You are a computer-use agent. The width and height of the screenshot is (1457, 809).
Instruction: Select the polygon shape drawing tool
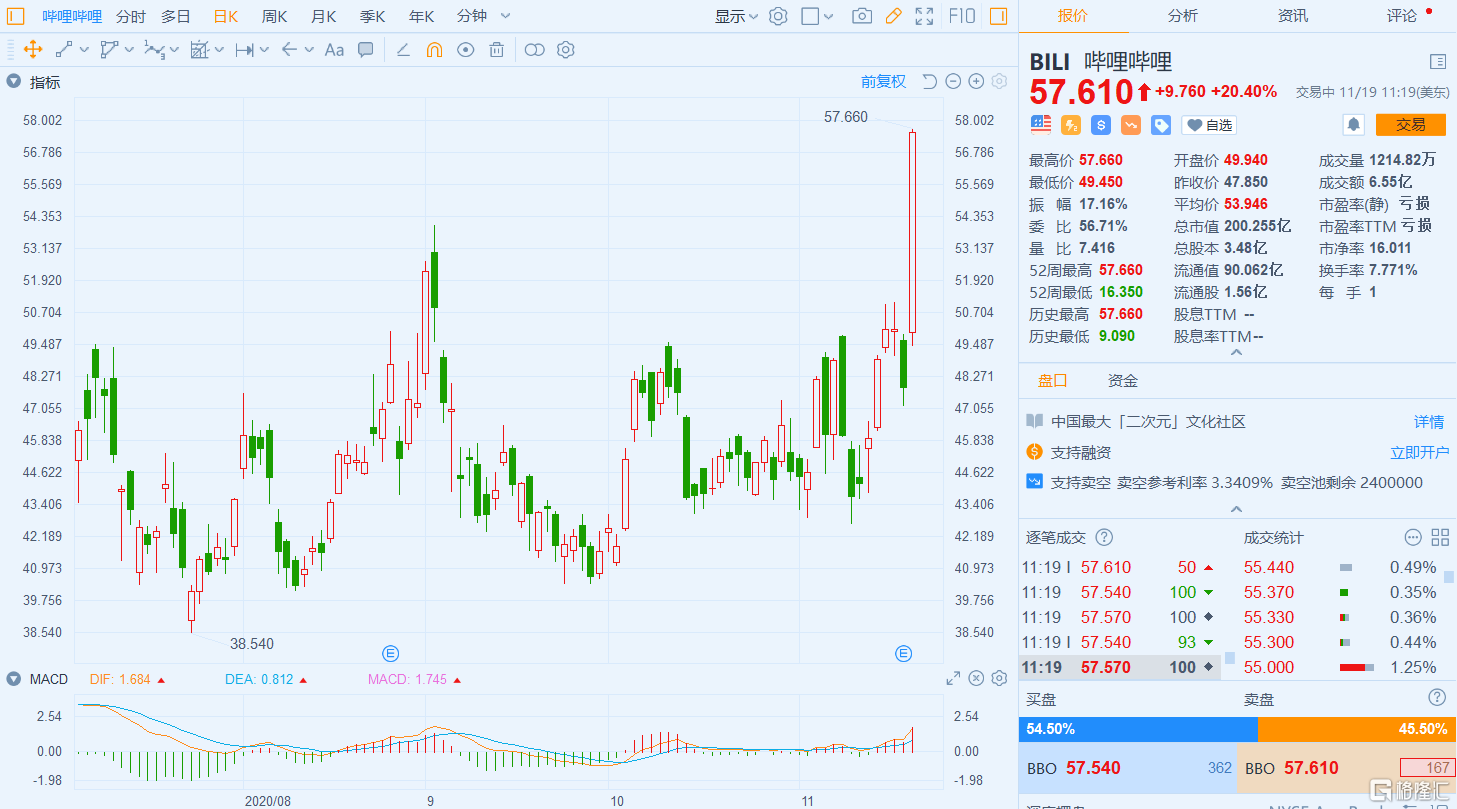click(109, 49)
